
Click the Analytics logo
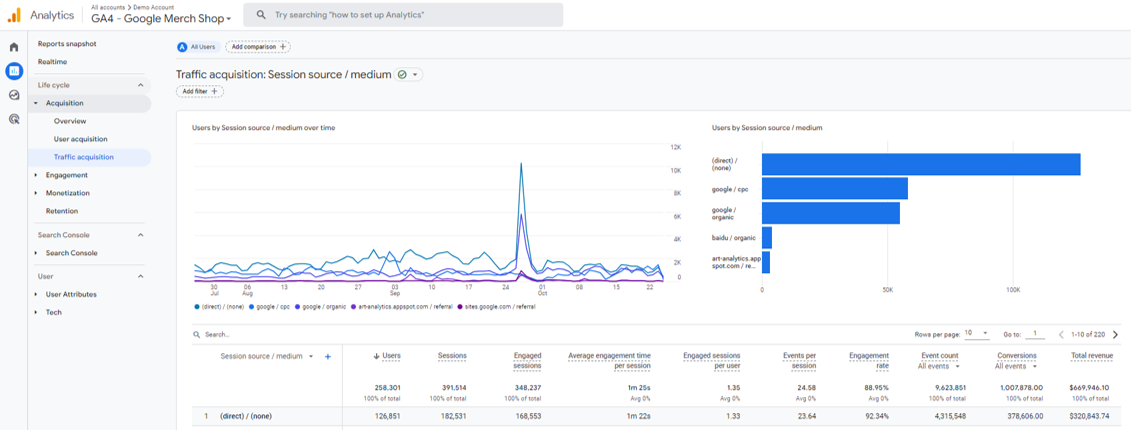(14, 14)
